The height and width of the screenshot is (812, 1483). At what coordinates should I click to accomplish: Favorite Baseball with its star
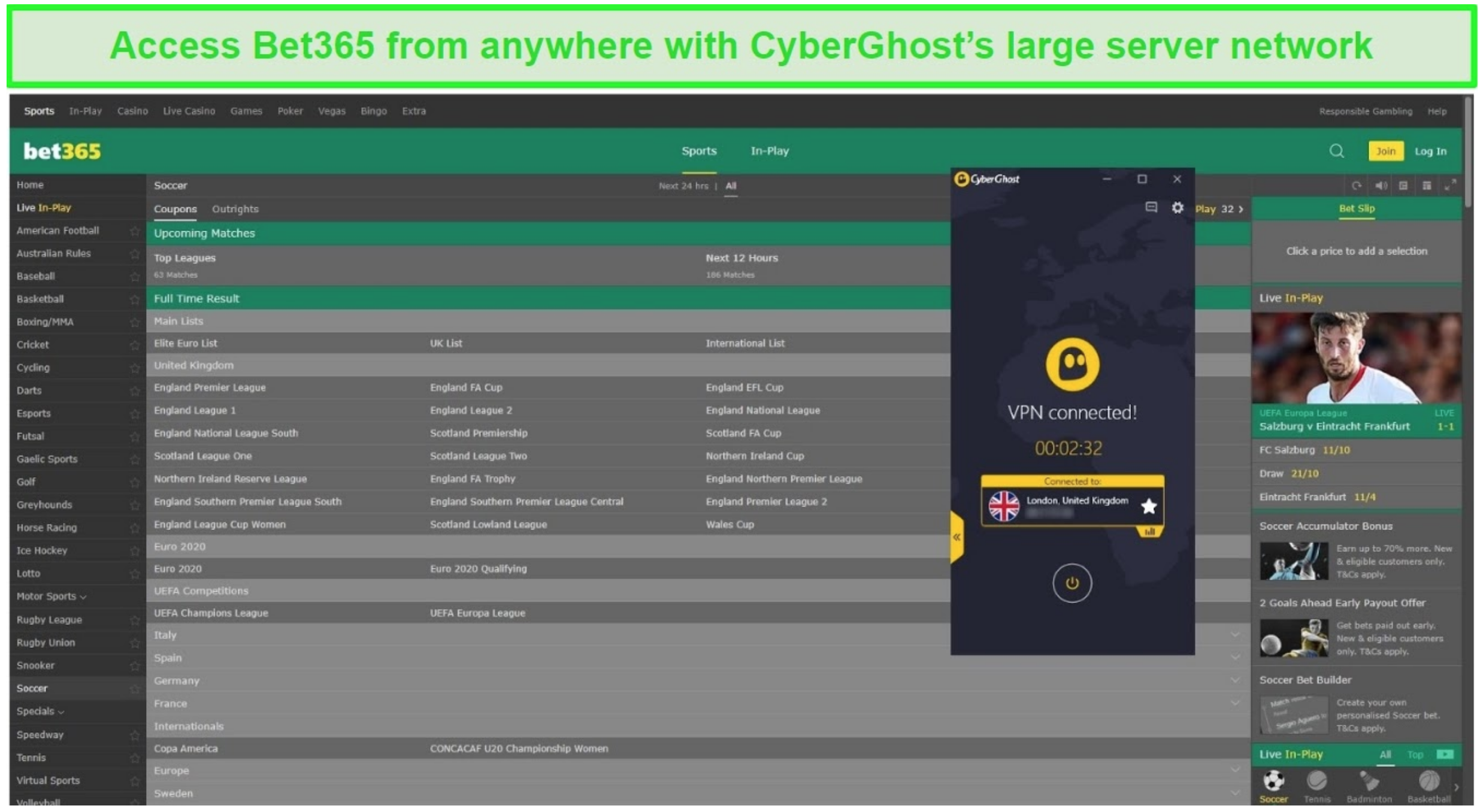tap(135, 277)
